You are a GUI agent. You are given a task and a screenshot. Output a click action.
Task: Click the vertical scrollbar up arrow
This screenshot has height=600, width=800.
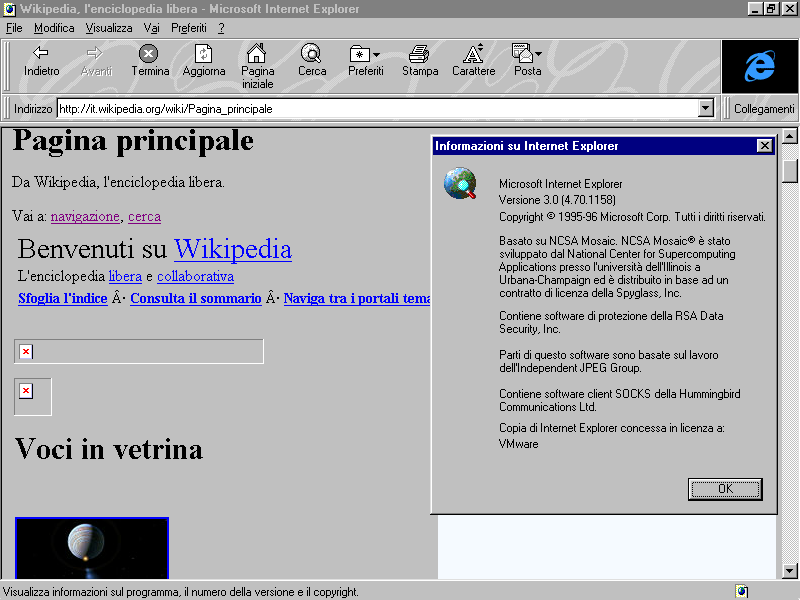(789, 136)
